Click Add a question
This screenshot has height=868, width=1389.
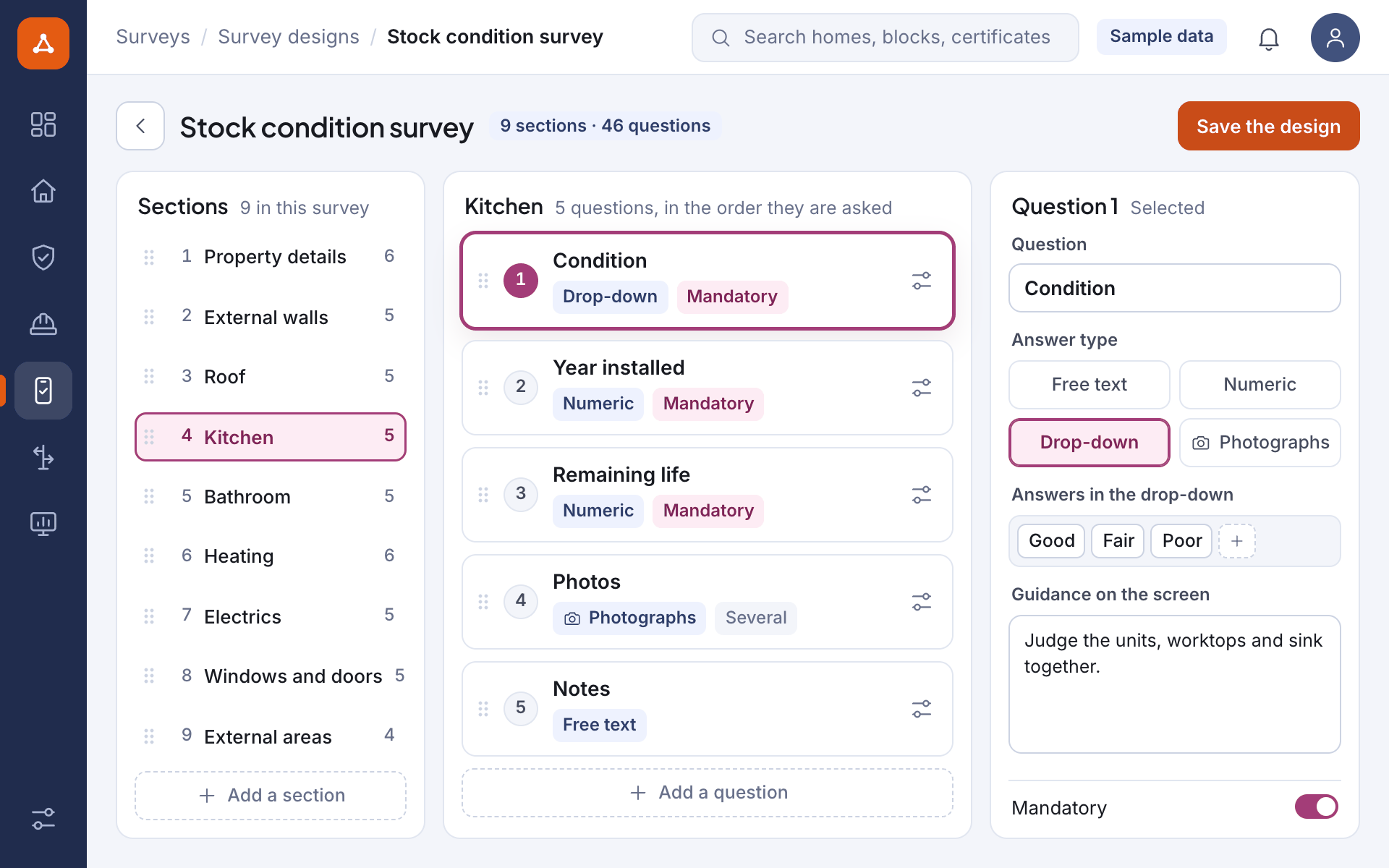point(708,793)
